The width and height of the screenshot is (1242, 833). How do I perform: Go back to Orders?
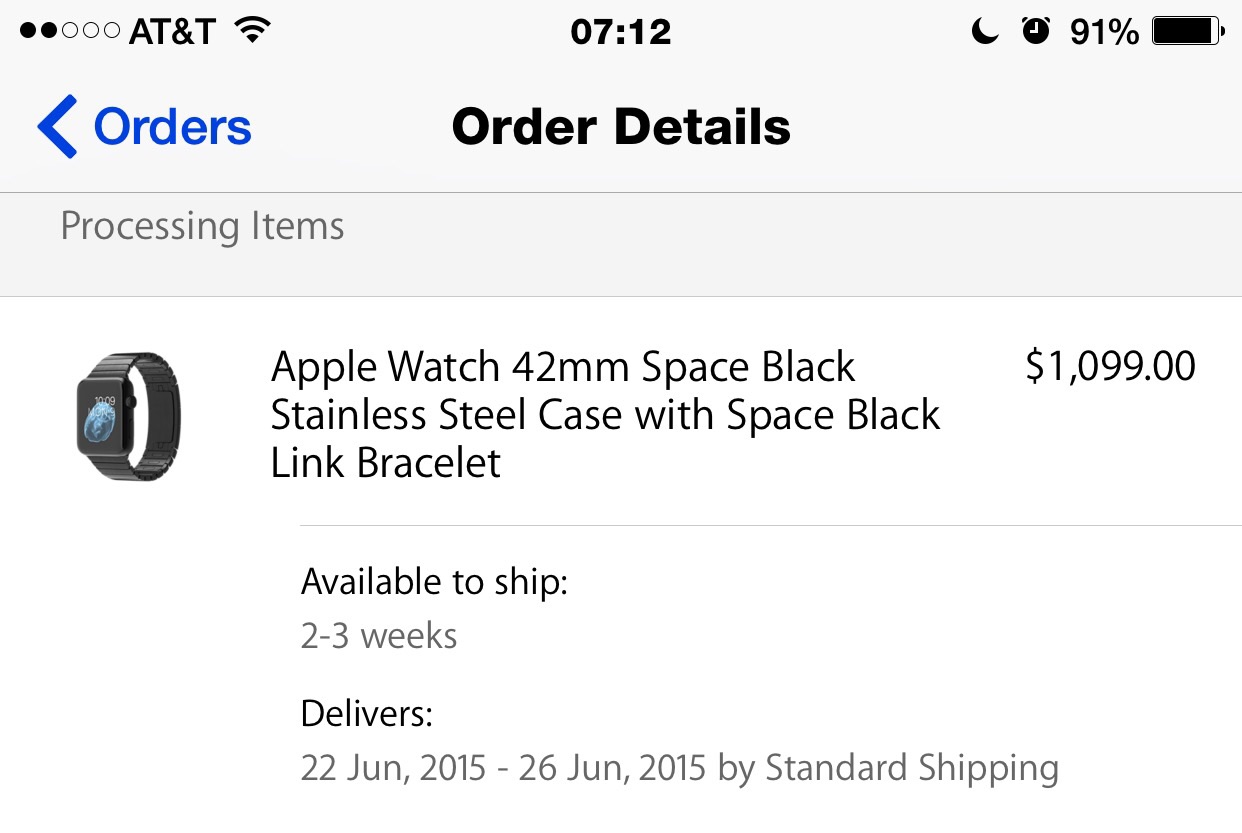(x=172, y=127)
